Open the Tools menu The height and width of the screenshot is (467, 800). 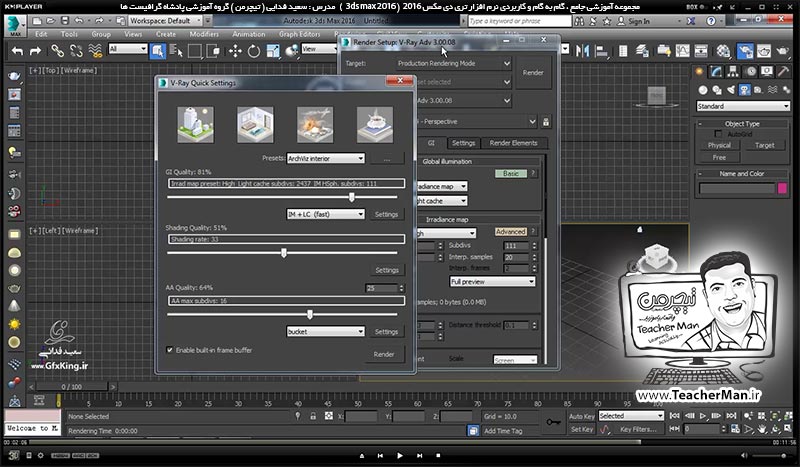tap(69, 34)
